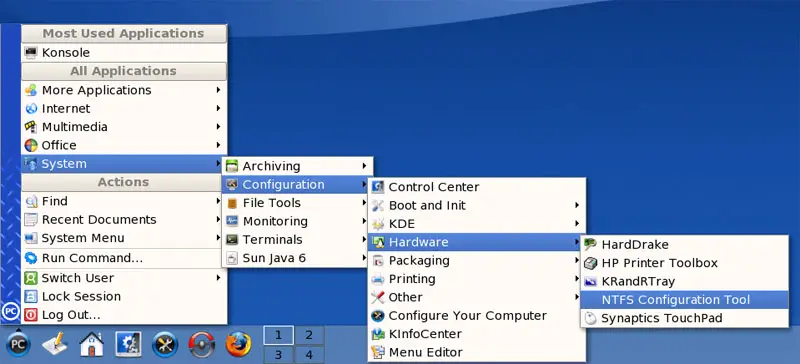Click the Menu Editor icon
800x364 pixels.
click(378, 352)
